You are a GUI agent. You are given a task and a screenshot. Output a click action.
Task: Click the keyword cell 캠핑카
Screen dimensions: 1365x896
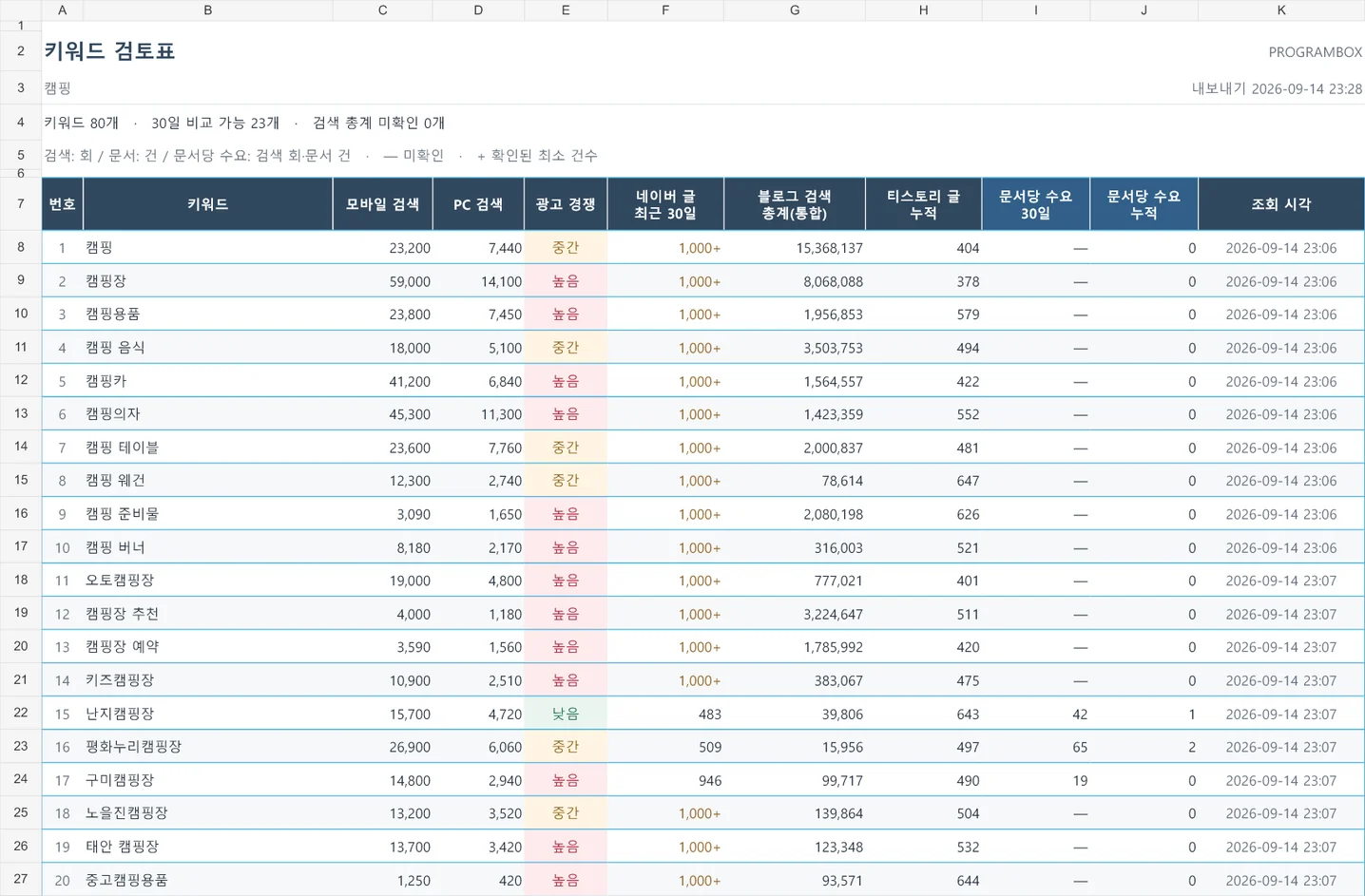point(208,381)
